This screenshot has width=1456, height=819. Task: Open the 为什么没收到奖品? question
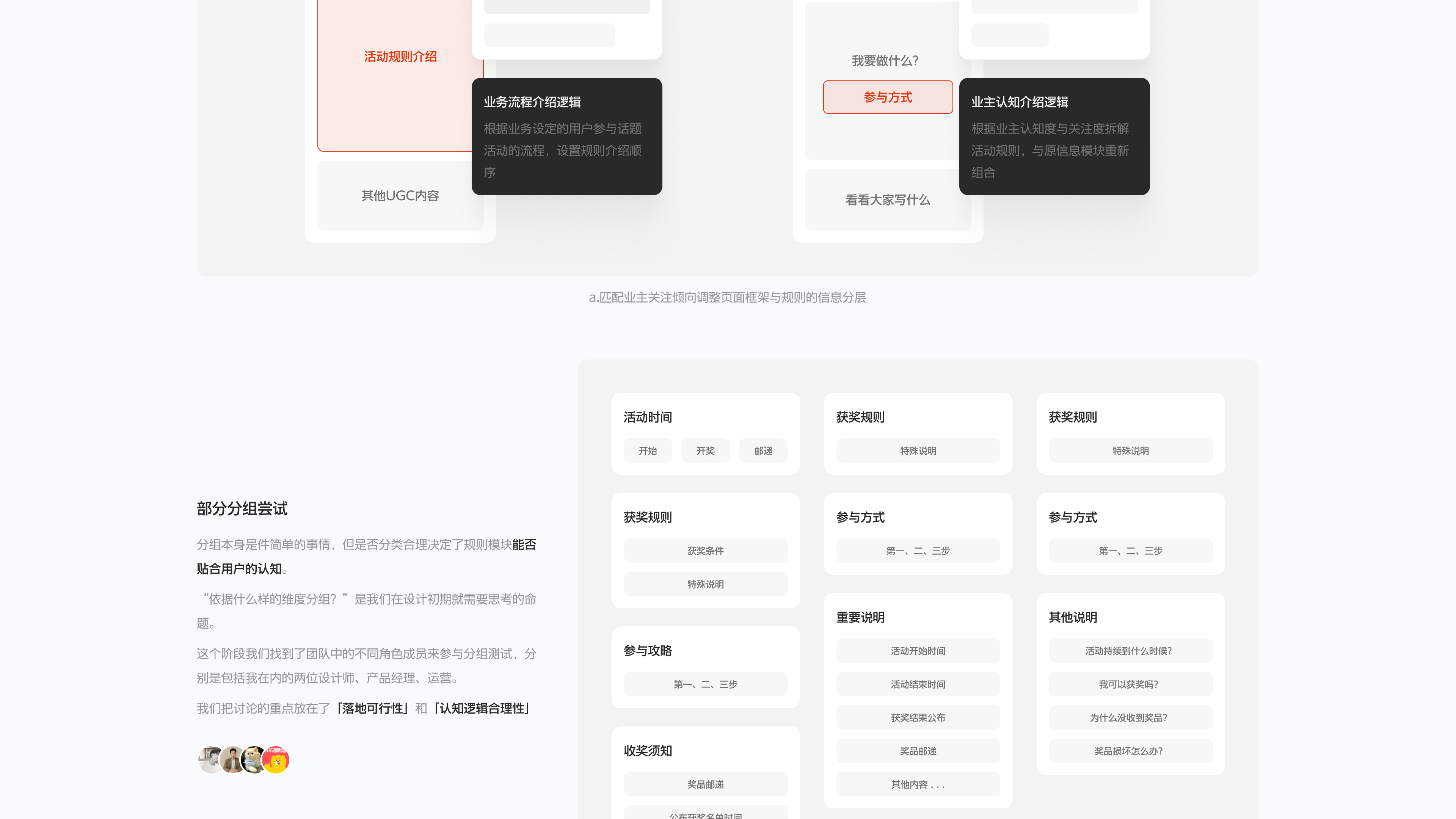point(1130,717)
